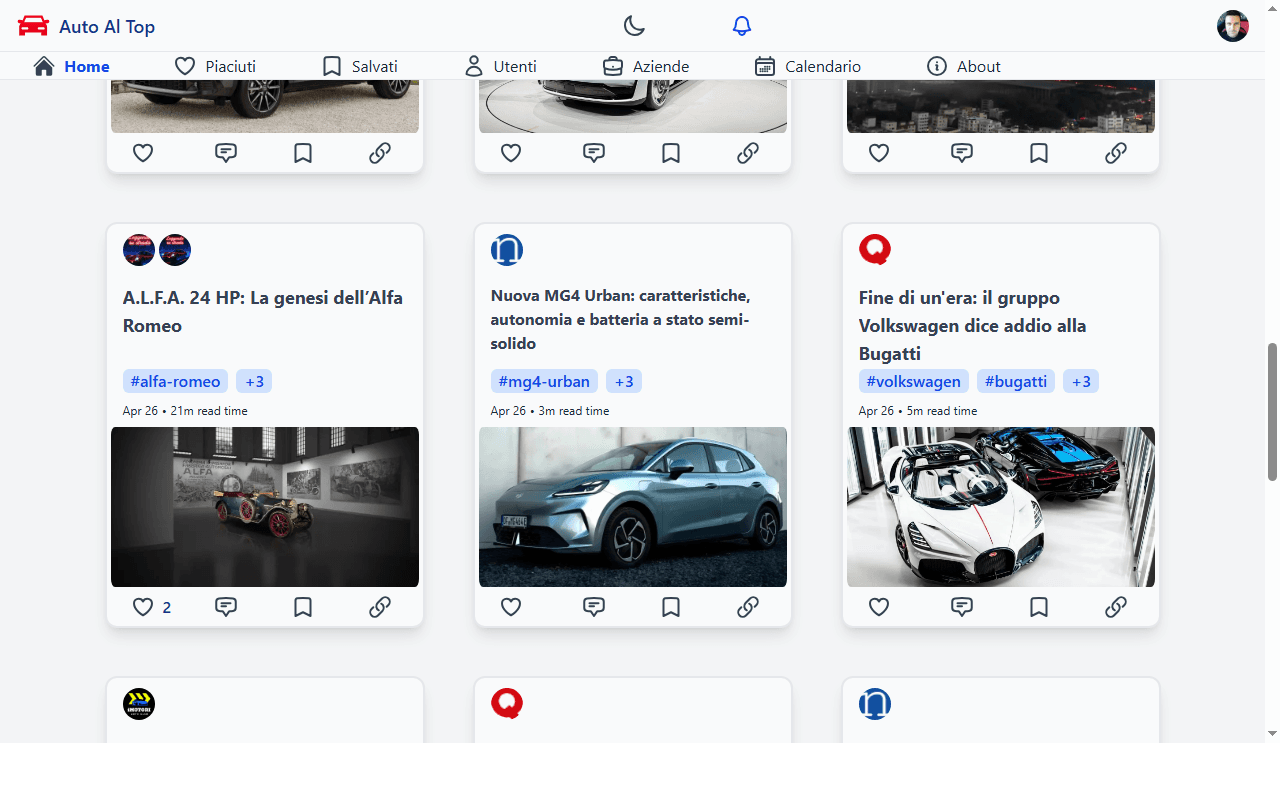
Task: Bookmark icon under top-left dark car image
Action: click(x=303, y=153)
